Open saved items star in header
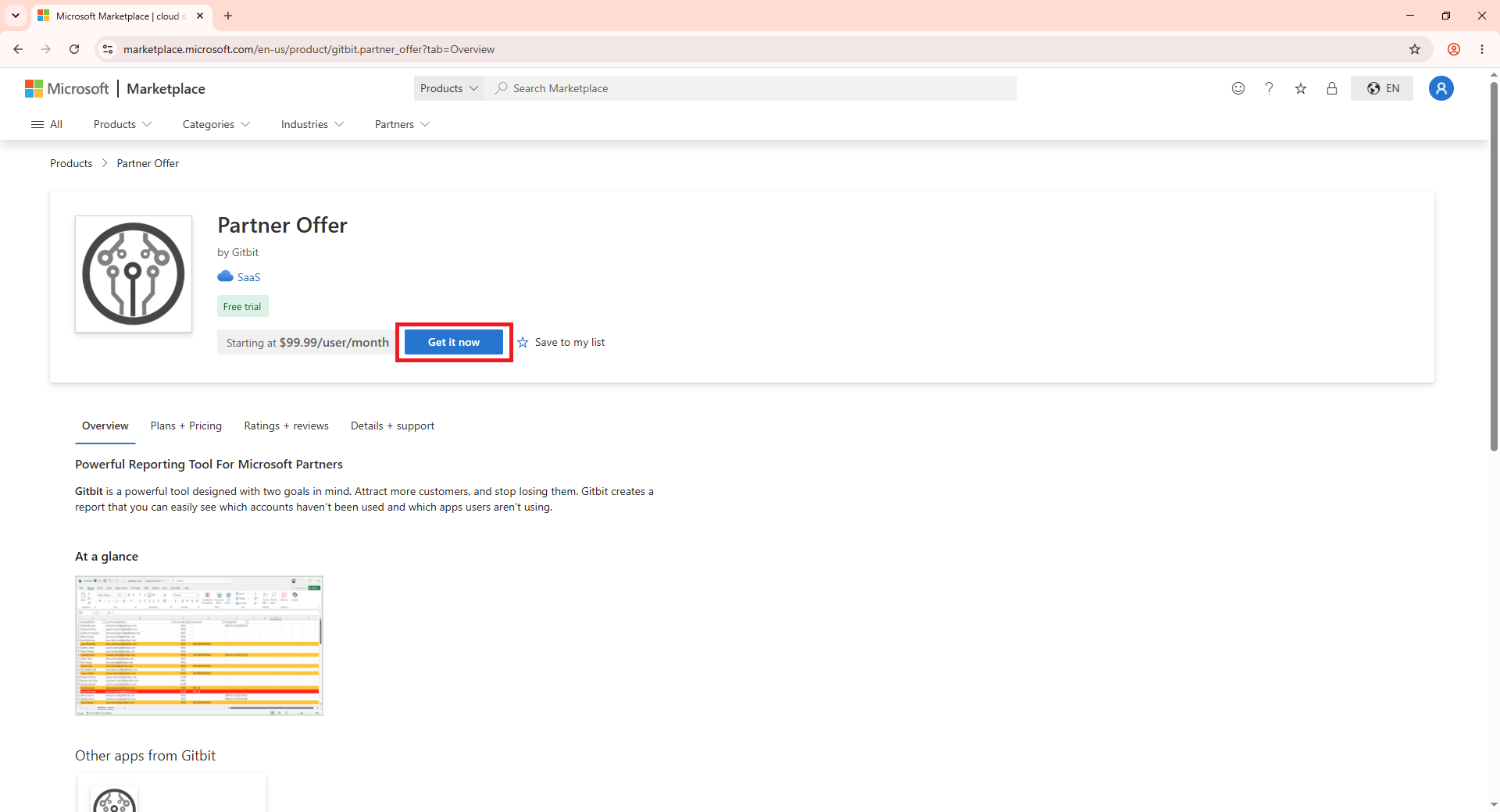This screenshot has width=1500, height=812. point(1301,88)
